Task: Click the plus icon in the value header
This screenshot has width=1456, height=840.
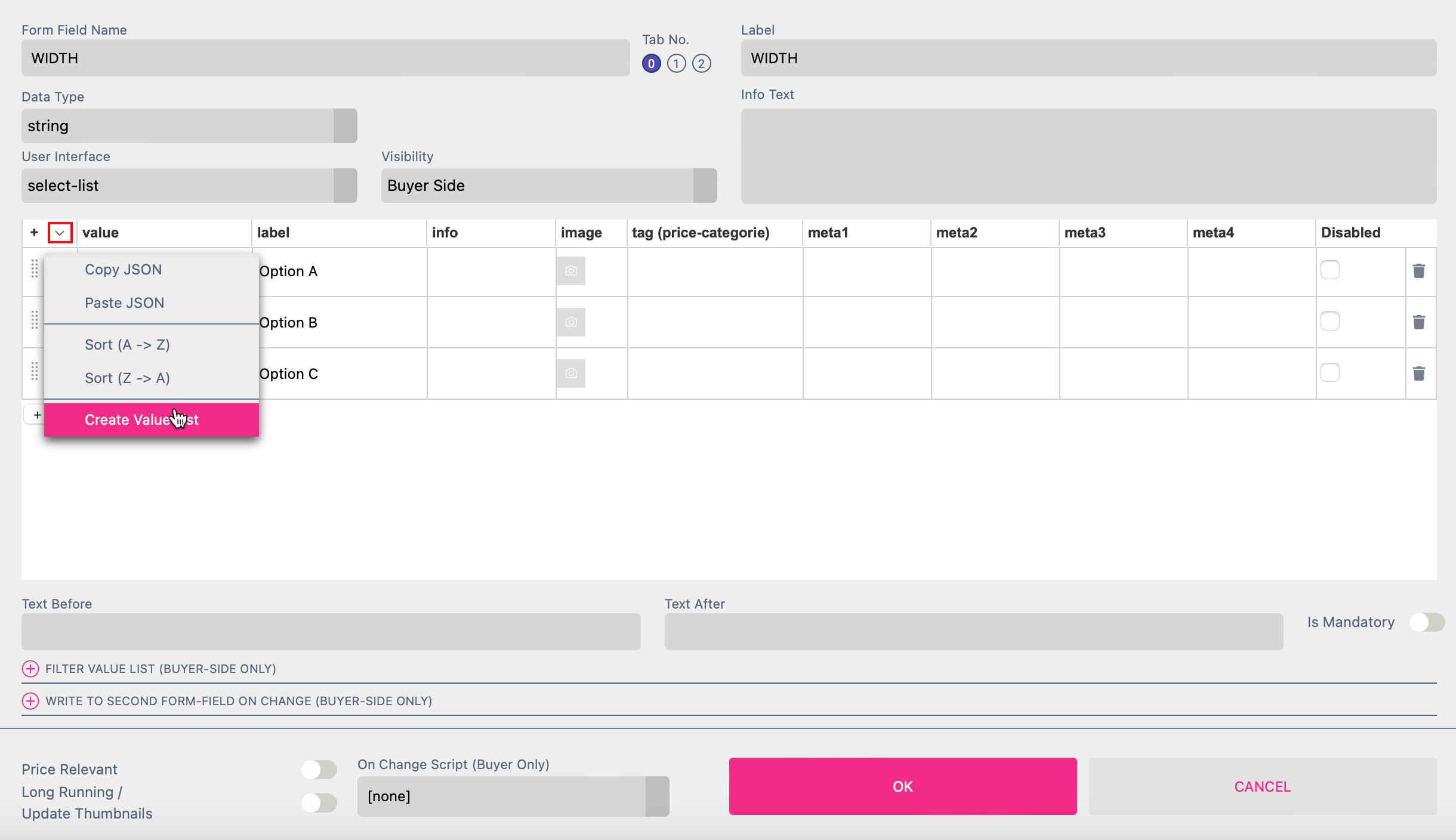Action: pos(34,232)
